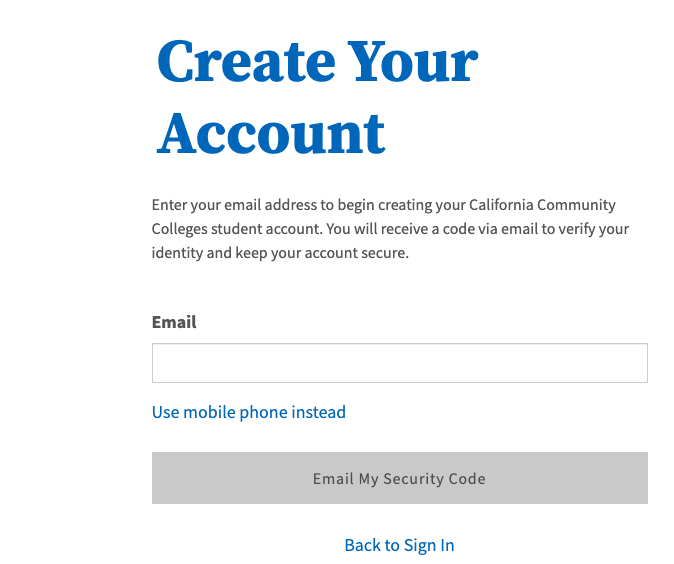Viewport: 674px width, 564px height.
Task: Switch to mobile phone verification
Action: click(249, 412)
